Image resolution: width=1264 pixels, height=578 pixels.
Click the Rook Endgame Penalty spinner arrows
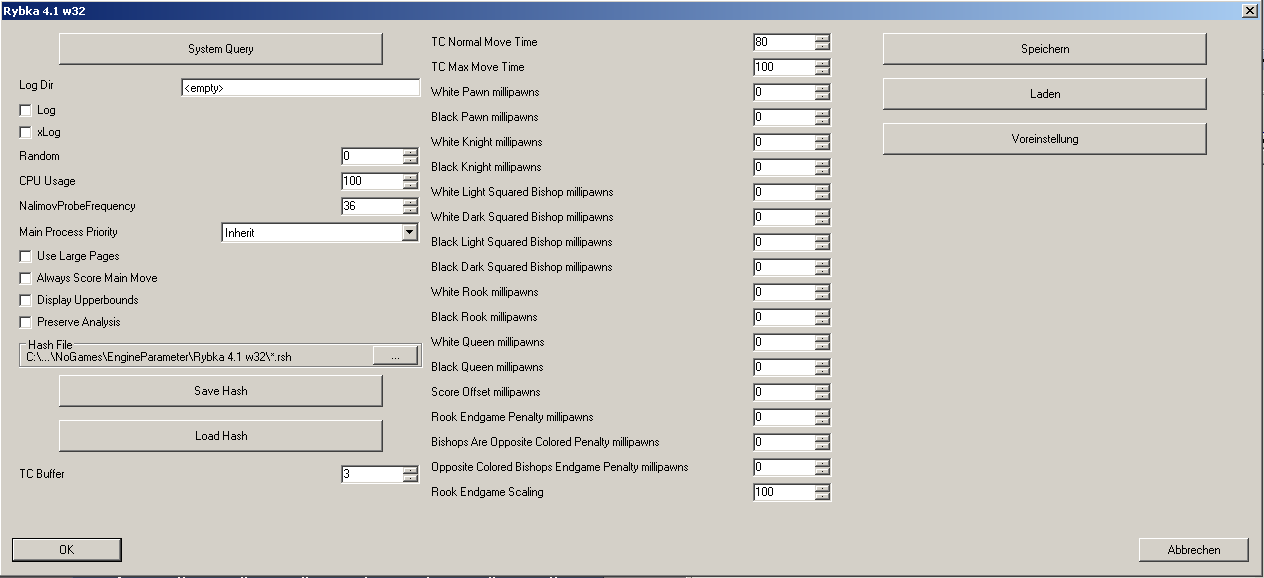point(823,417)
